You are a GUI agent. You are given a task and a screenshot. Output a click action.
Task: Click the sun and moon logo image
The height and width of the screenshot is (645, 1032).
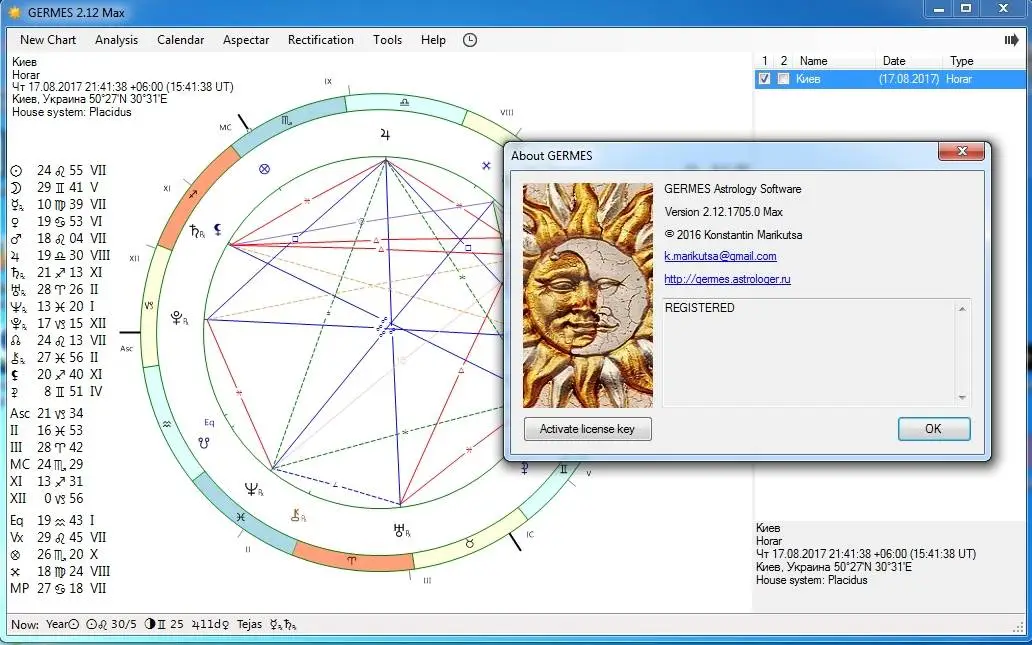click(588, 295)
